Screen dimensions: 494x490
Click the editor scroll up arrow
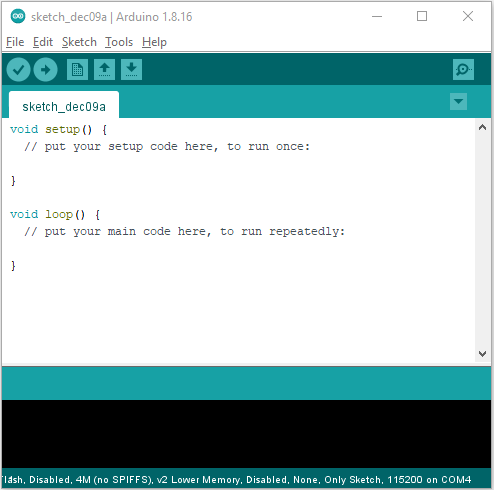[x=482, y=127]
